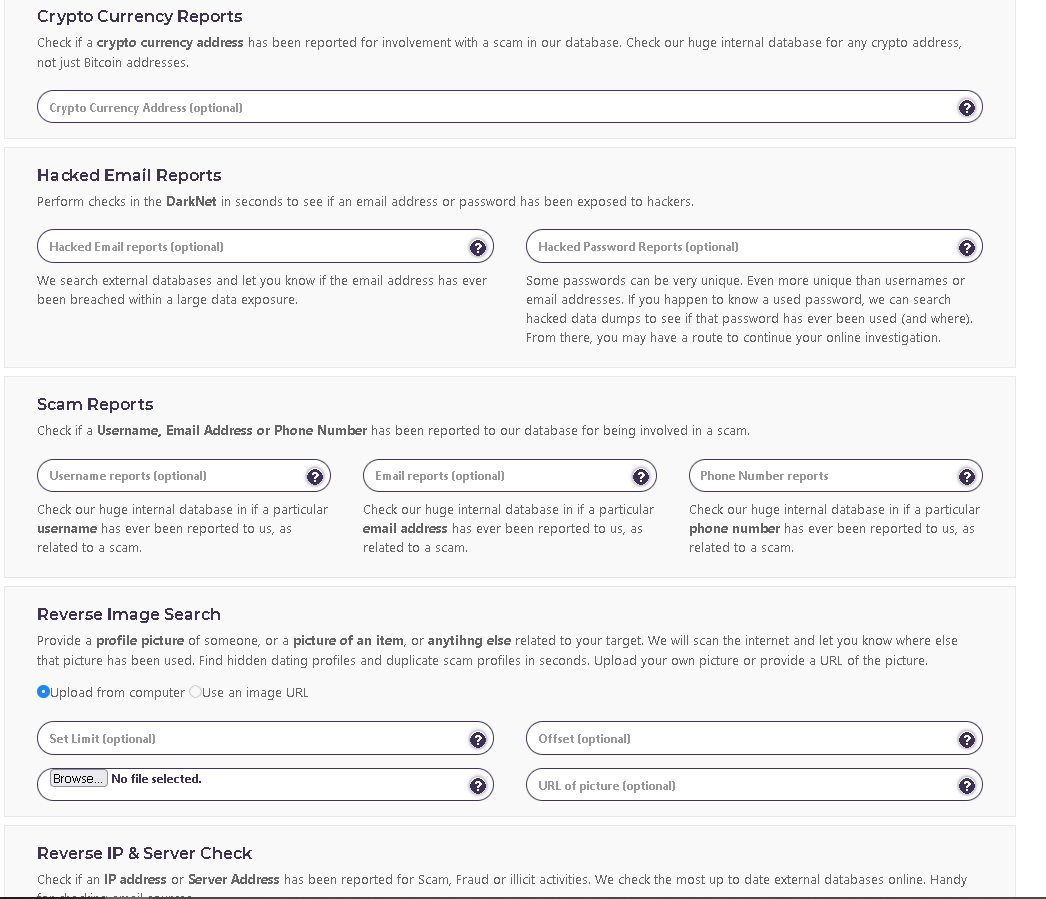
Task: Open help for Offset field
Action: (967, 739)
